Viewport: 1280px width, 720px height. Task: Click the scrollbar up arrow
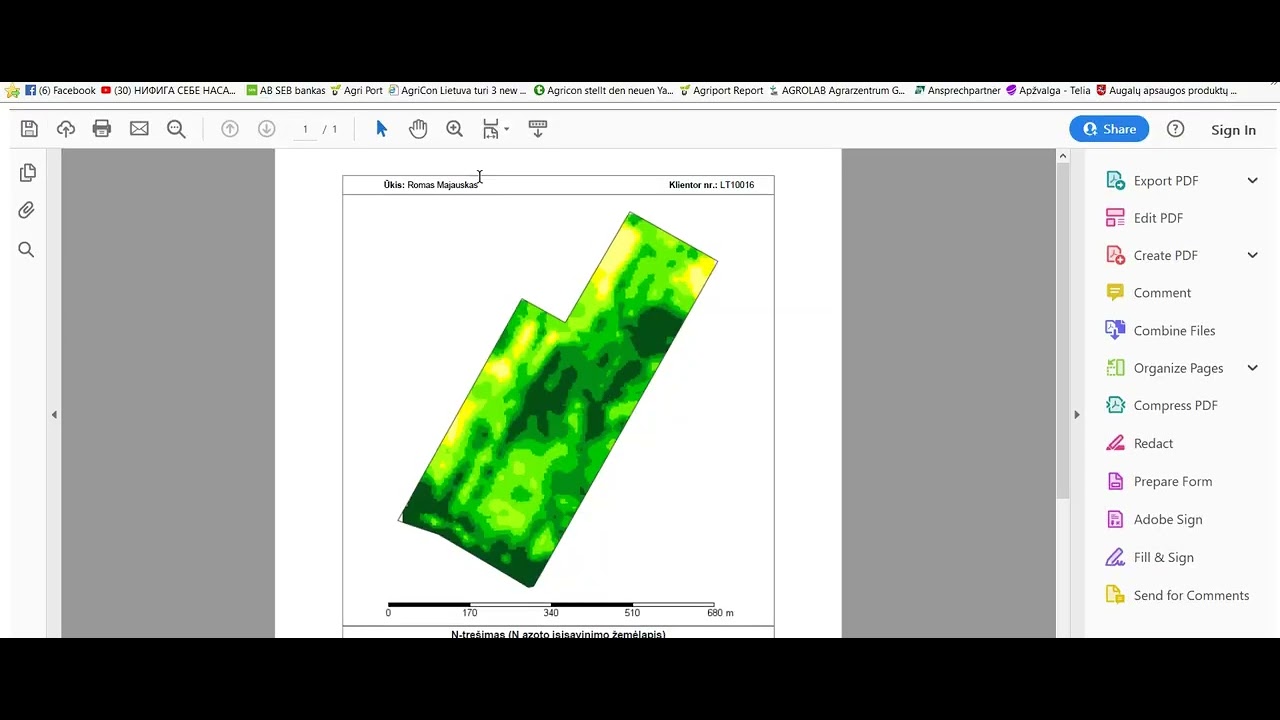[x=1063, y=156]
